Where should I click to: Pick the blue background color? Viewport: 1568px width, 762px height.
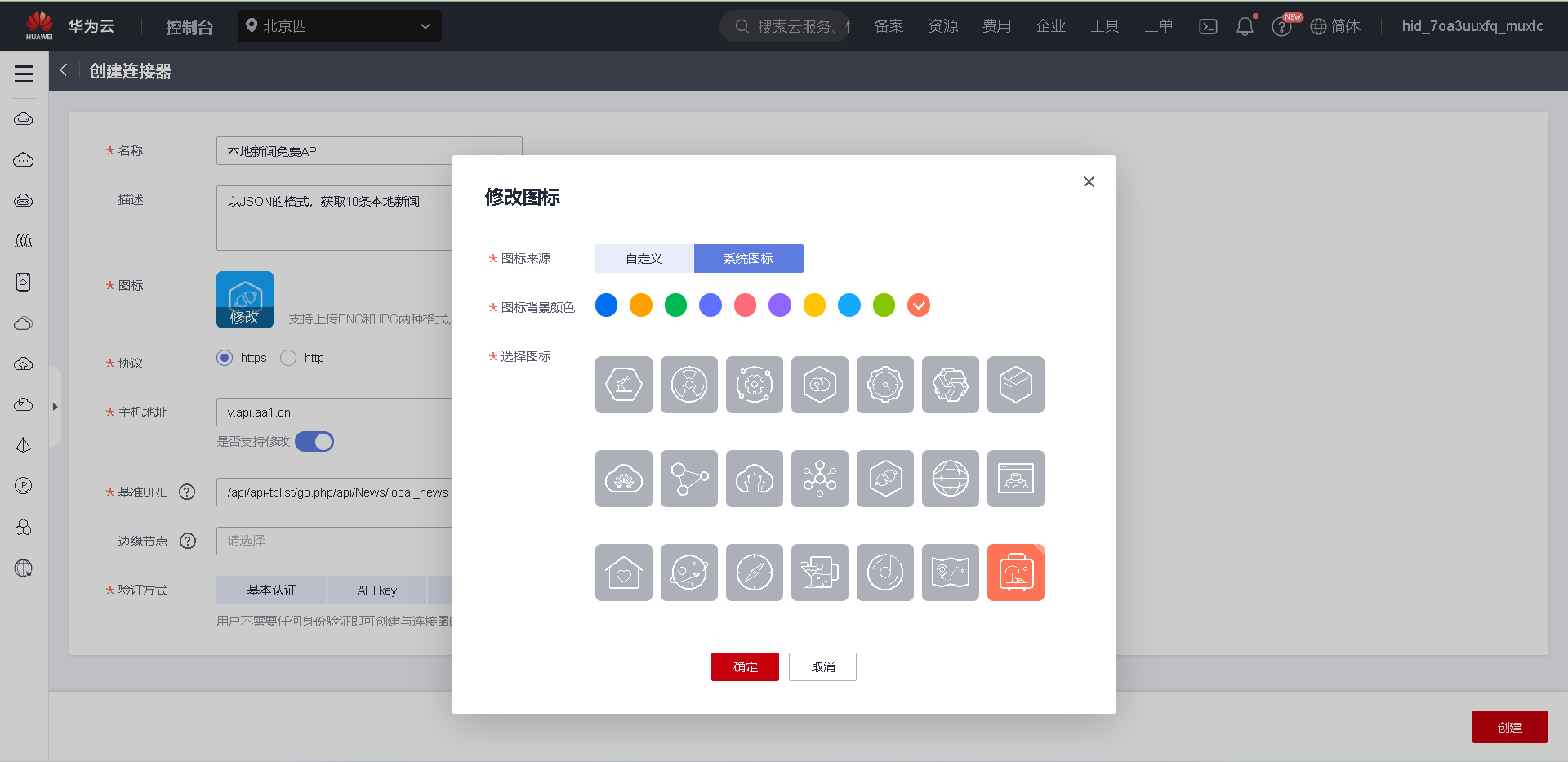click(606, 305)
